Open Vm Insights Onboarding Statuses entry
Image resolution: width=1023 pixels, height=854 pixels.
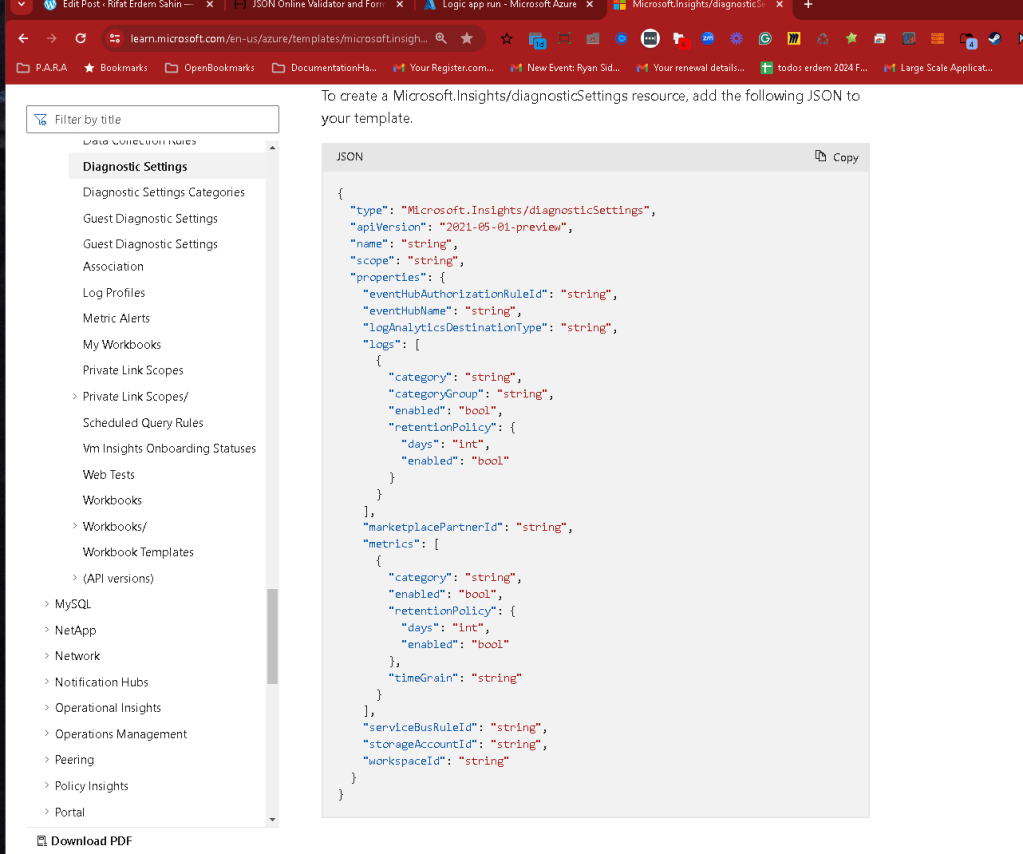tap(170, 448)
